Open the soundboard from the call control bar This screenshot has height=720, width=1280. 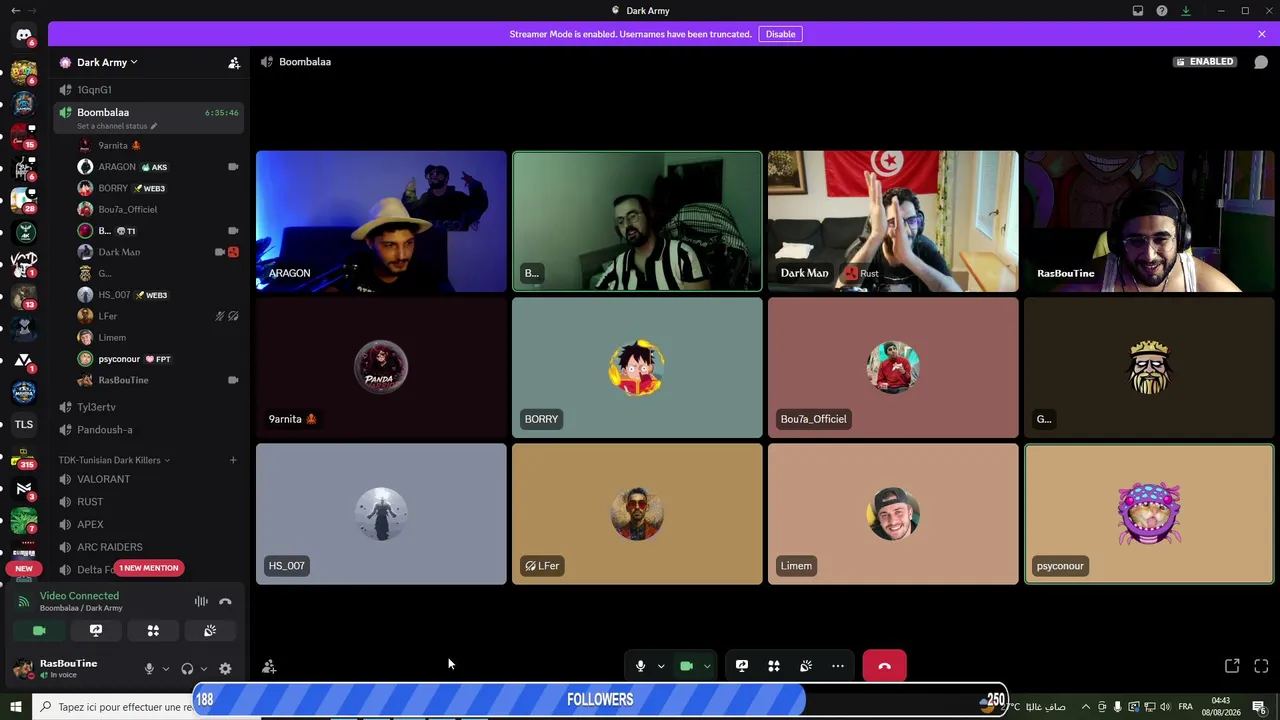click(806, 666)
